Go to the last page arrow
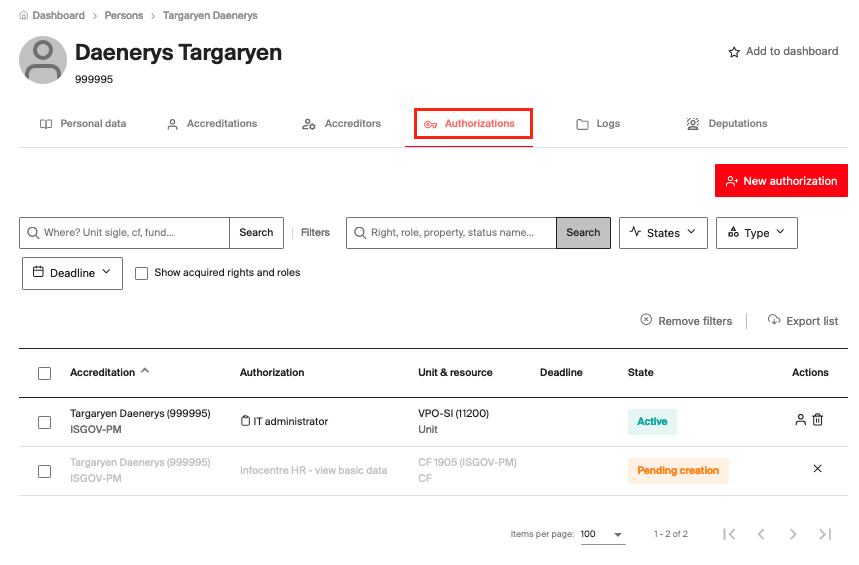This screenshot has width=859, height=565. 825,534
